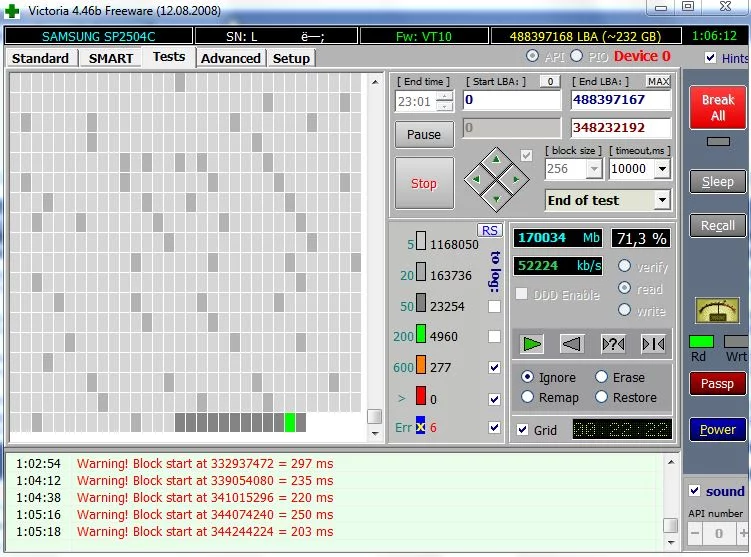This screenshot has width=751, height=557.
Task: Click the blue Err X block icon
Action: point(421,426)
